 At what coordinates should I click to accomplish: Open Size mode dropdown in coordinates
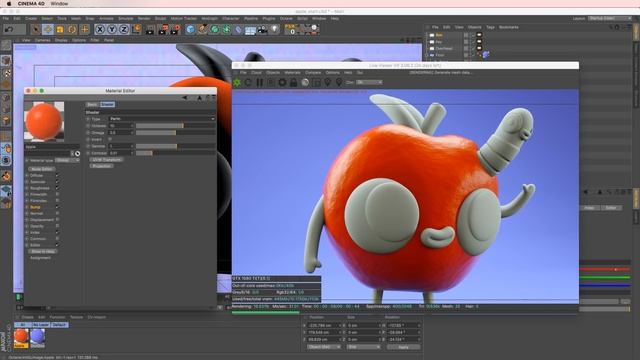[364, 347]
